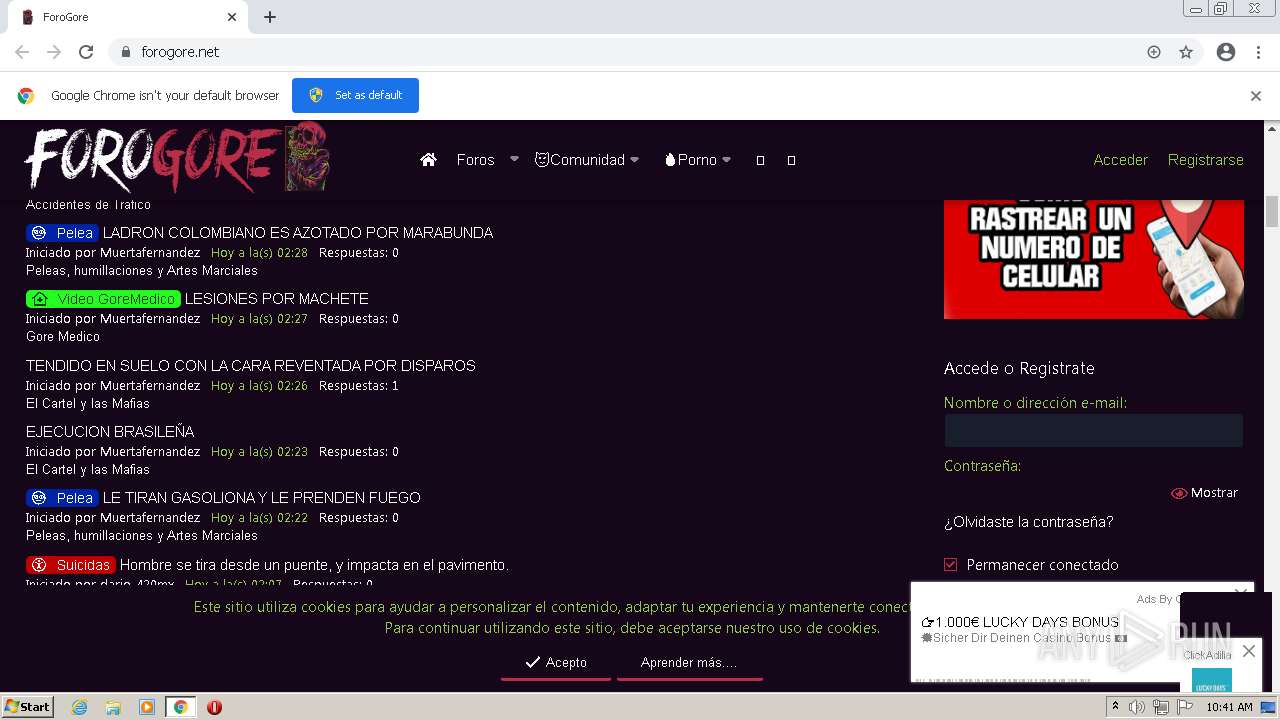Open thread Hombre se tira desde un puente
This screenshot has width=1280, height=720.
click(x=314, y=565)
